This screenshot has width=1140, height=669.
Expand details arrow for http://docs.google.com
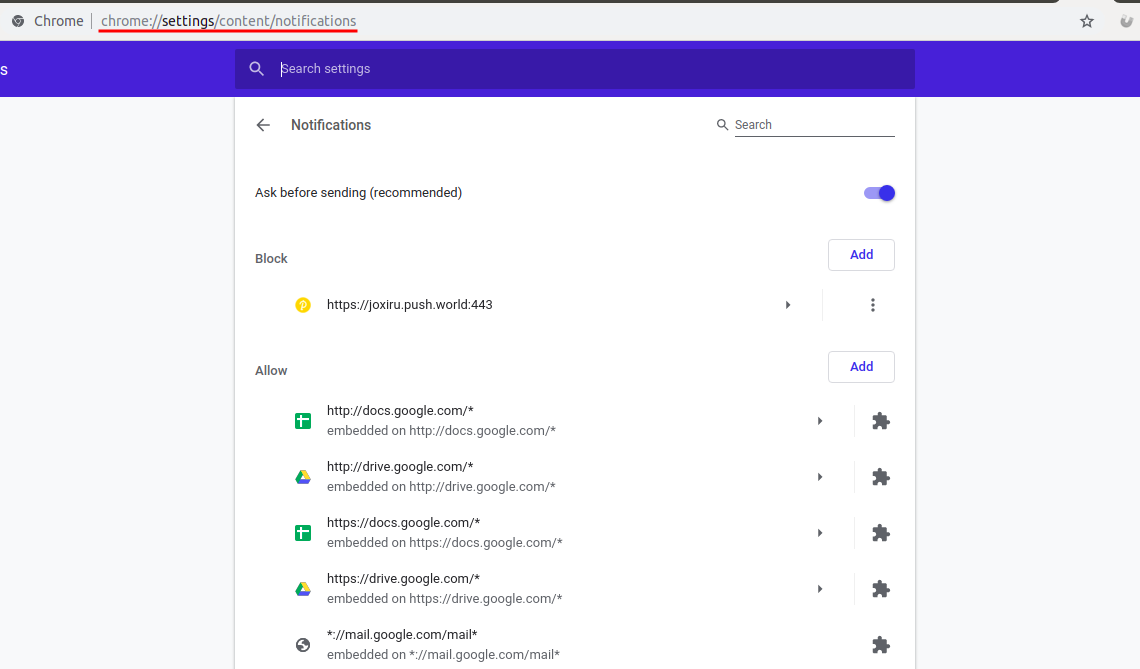click(x=820, y=421)
